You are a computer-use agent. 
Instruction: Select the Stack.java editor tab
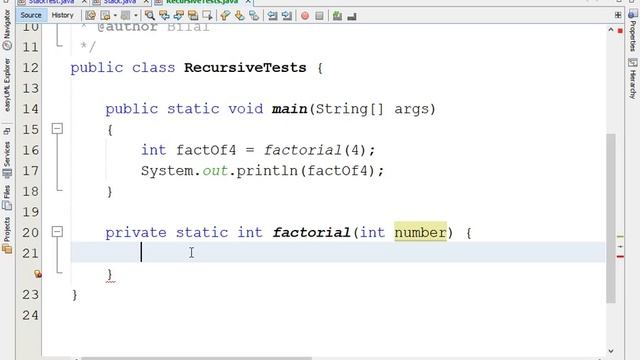click(119, 2)
